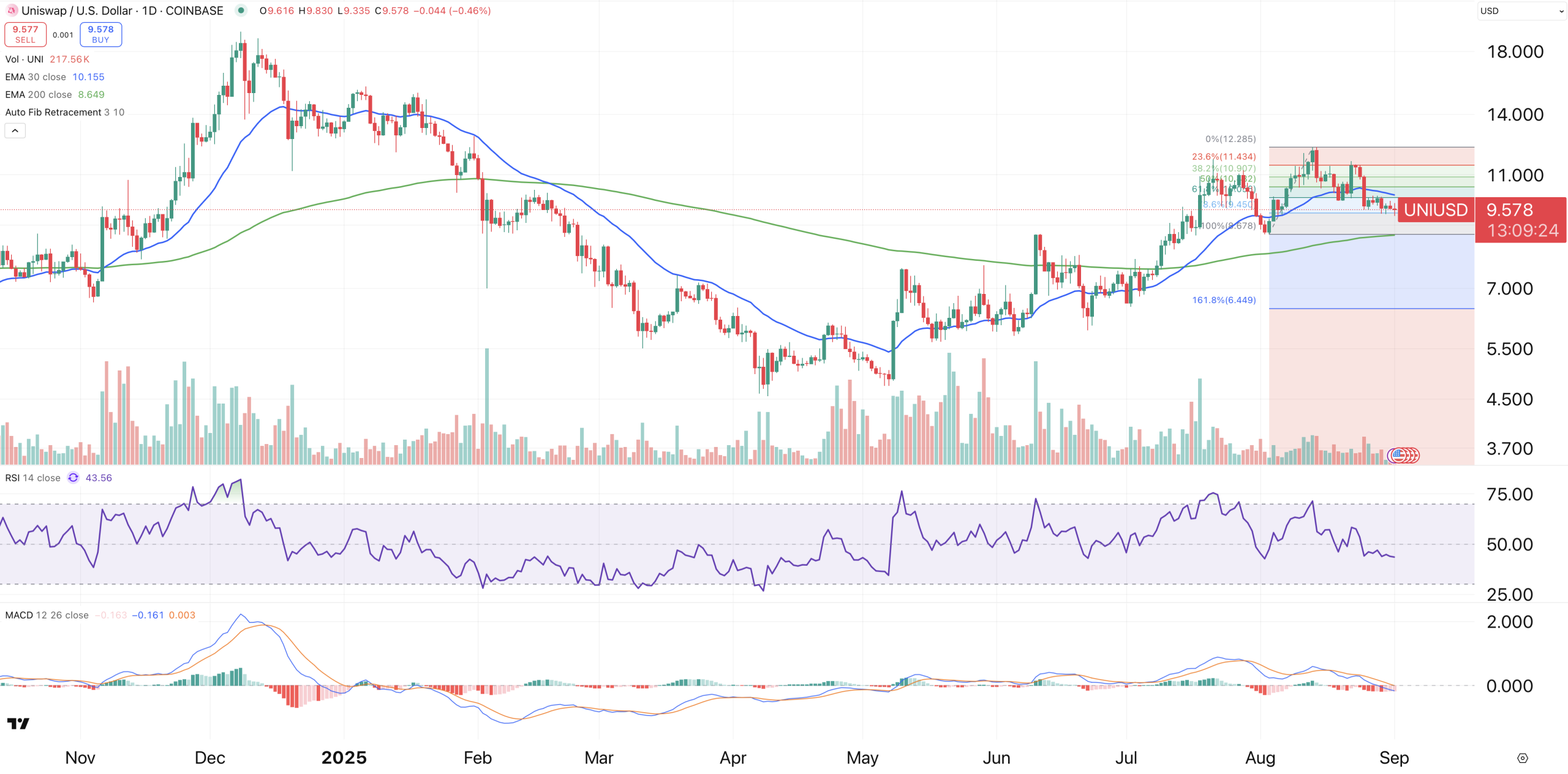Viewport: 1568px width, 774px height.
Task: Click the RSI refresh indicator icon
Action: point(73,478)
